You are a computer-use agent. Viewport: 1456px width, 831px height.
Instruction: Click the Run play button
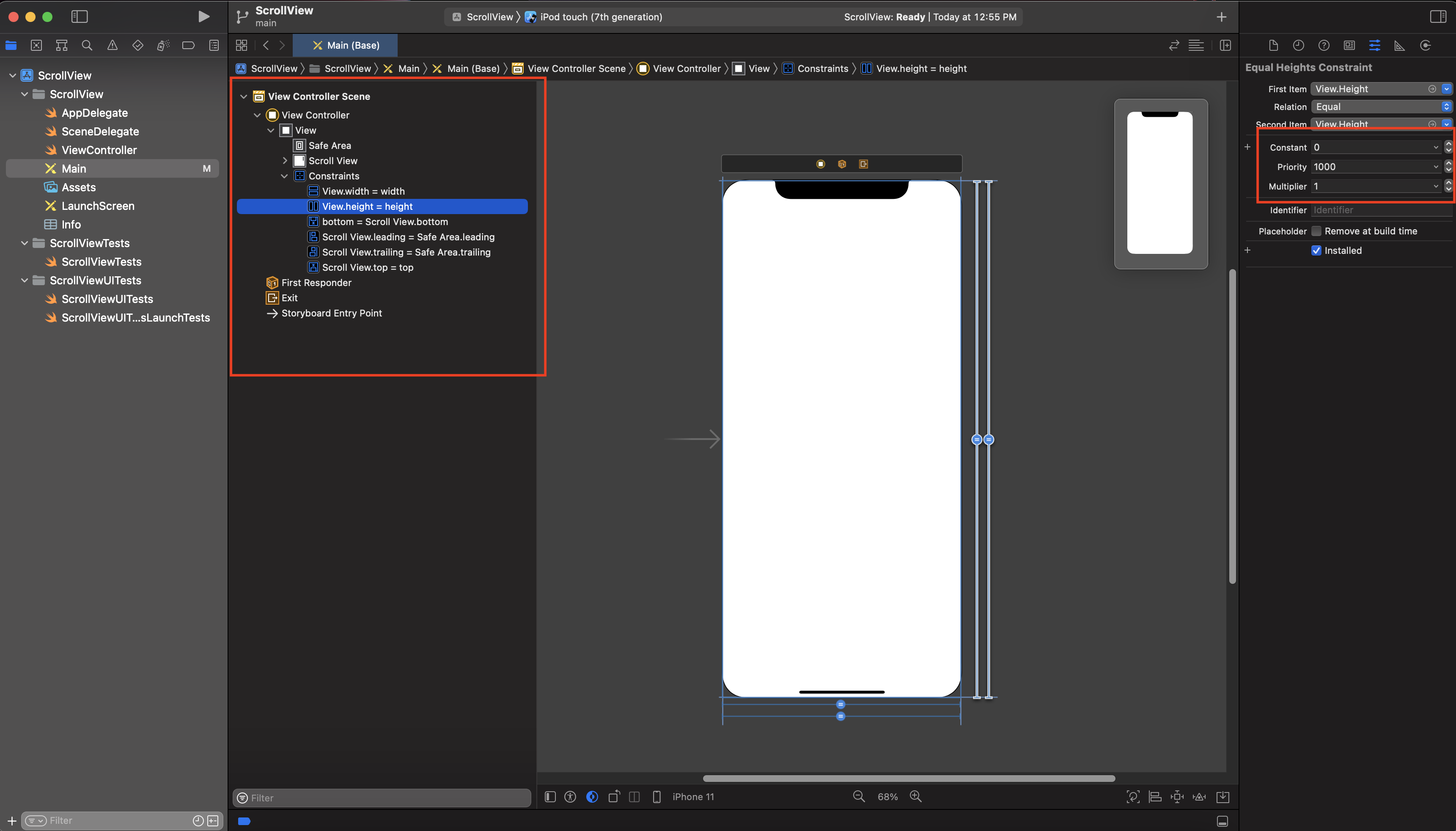click(x=204, y=17)
